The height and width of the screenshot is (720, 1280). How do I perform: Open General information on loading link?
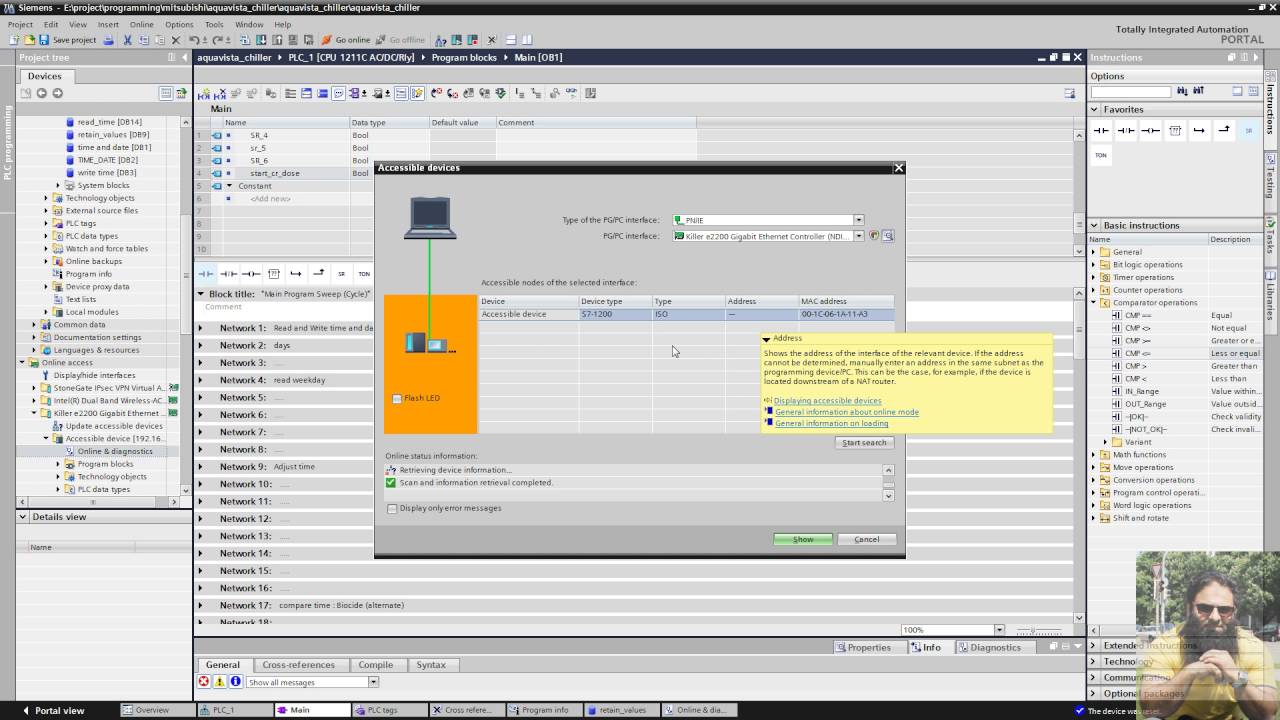point(832,423)
